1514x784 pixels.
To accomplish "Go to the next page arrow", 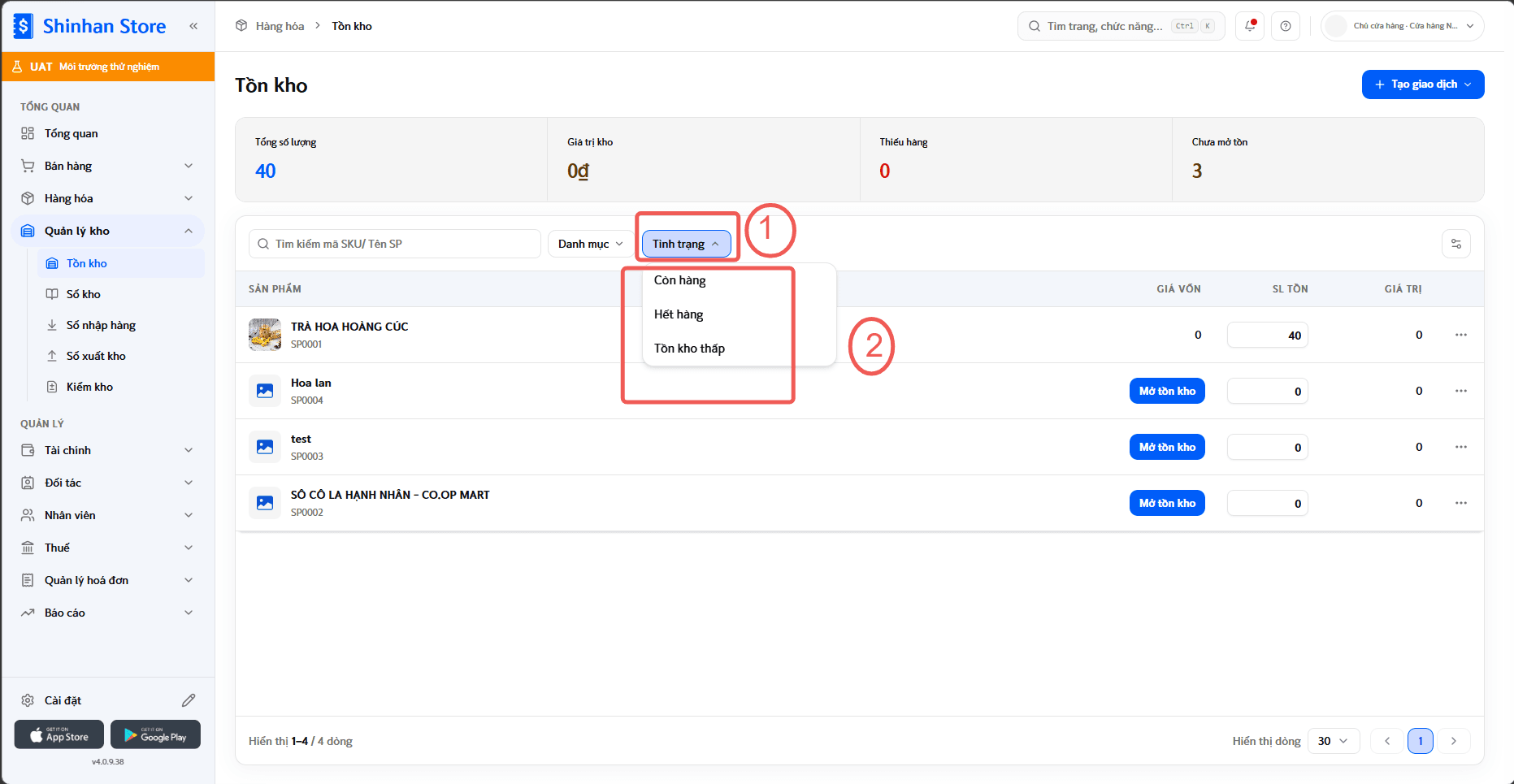I will pos(1454,741).
